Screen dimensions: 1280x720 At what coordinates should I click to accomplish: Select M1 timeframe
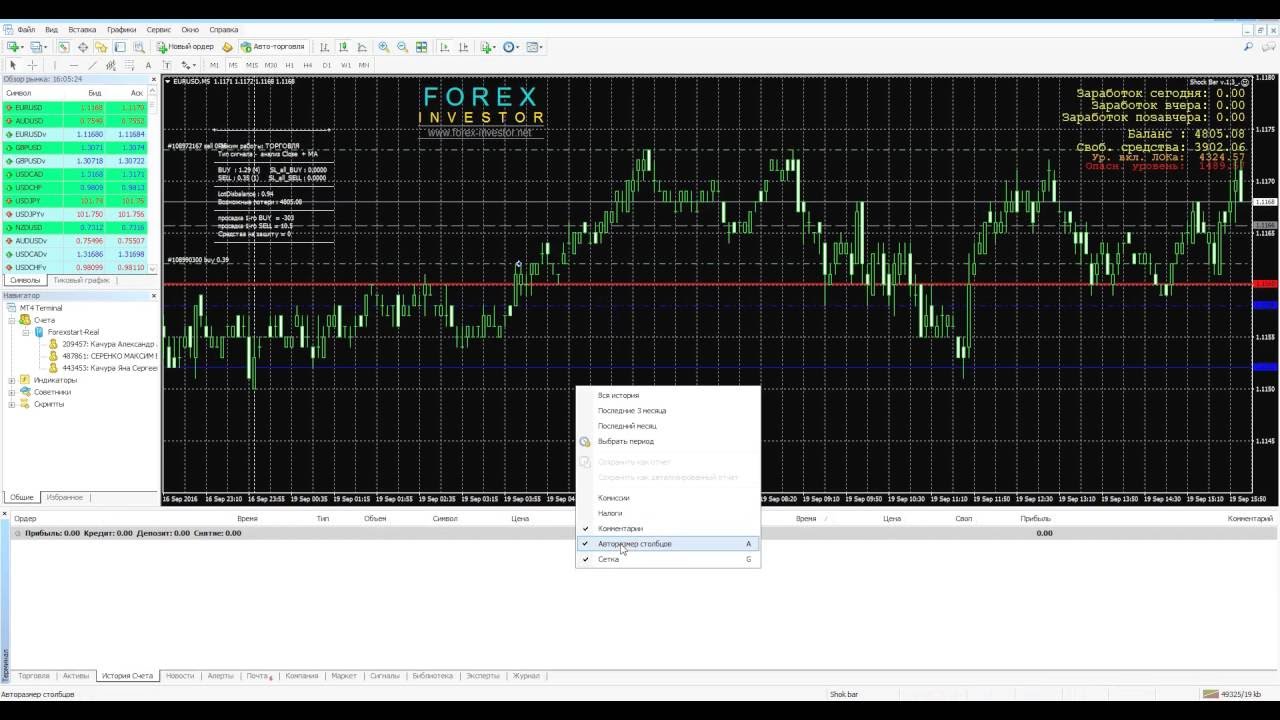[x=214, y=65]
